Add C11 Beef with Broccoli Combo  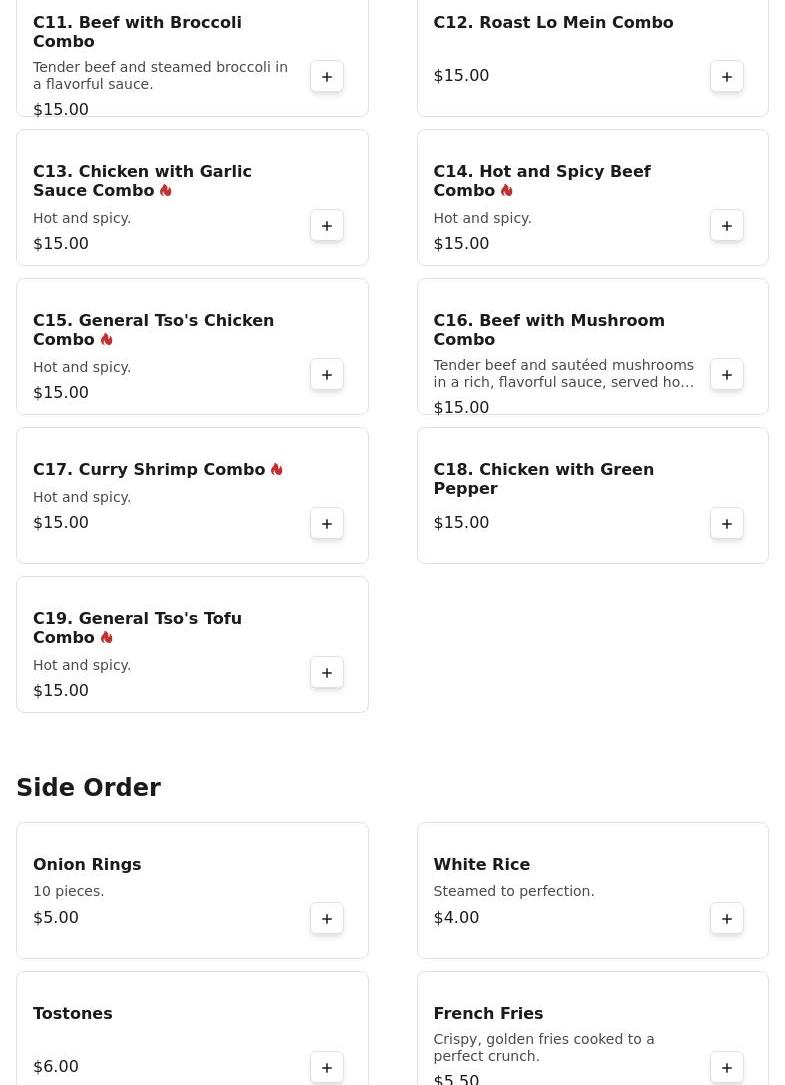(x=327, y=77)
